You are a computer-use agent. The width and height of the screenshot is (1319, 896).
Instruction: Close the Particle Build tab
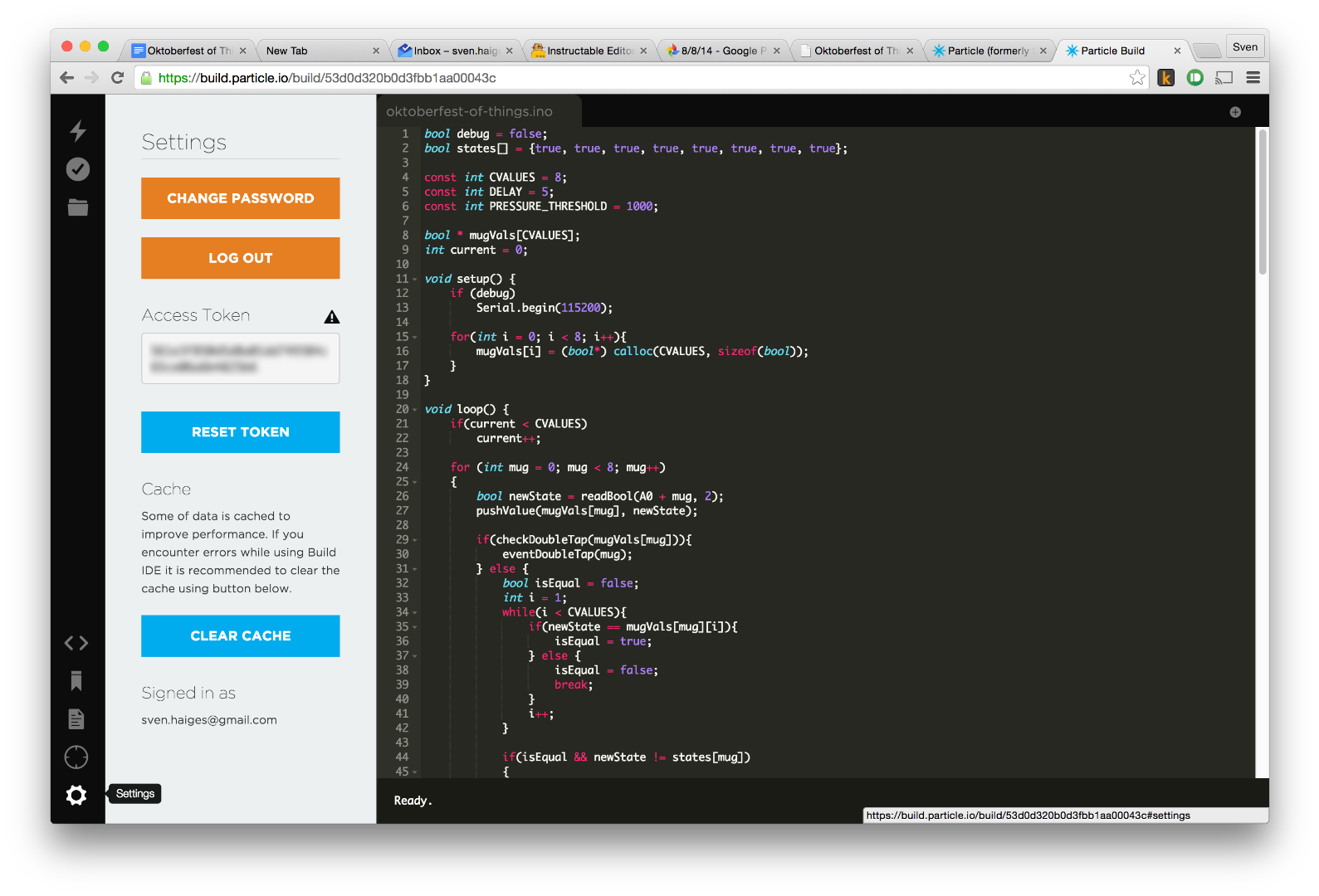click(1177, 51)
